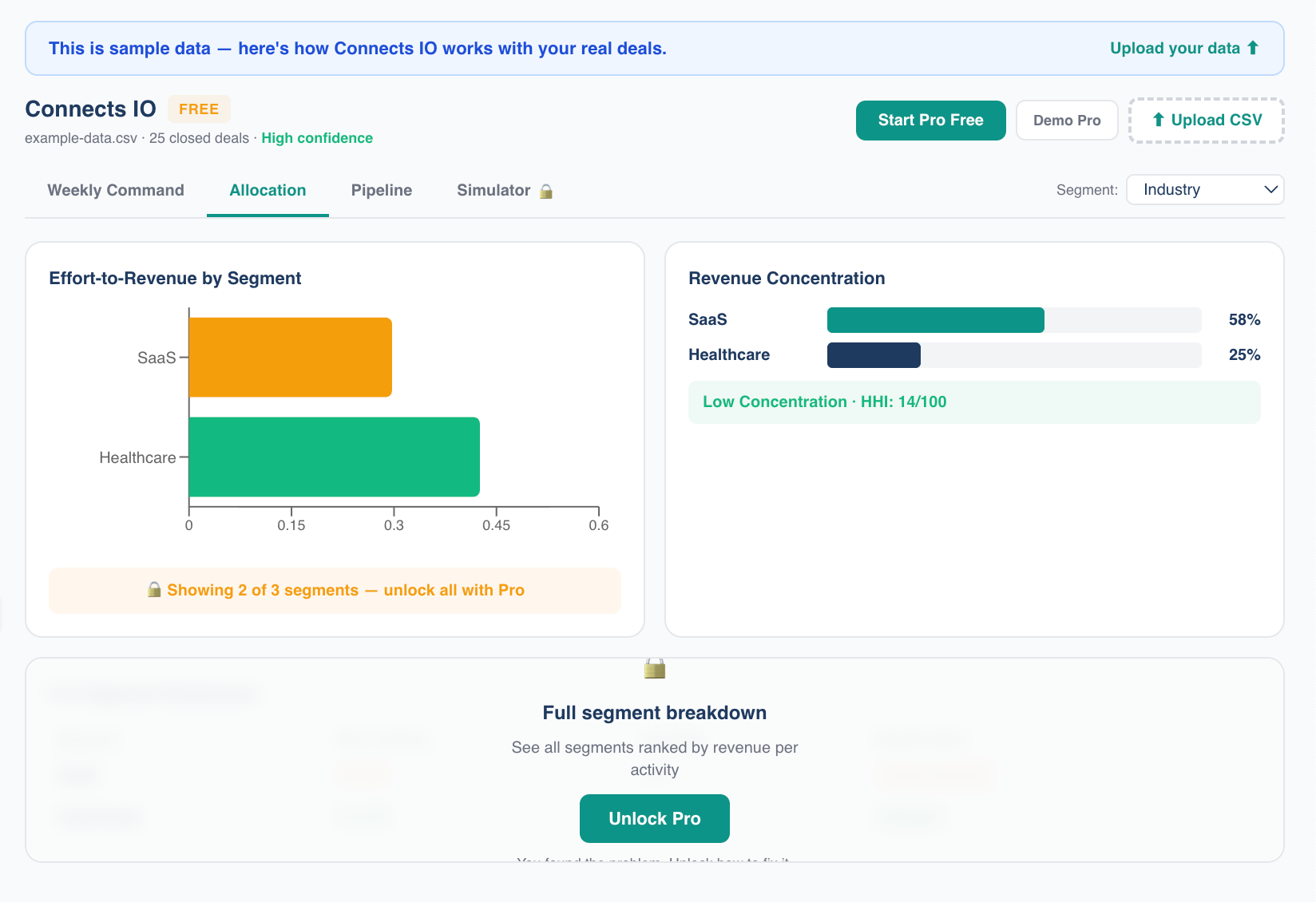This screenshot has height=902, width=1316.
Task: Click the lock icon on the Simulator tab
Action: 546,191
